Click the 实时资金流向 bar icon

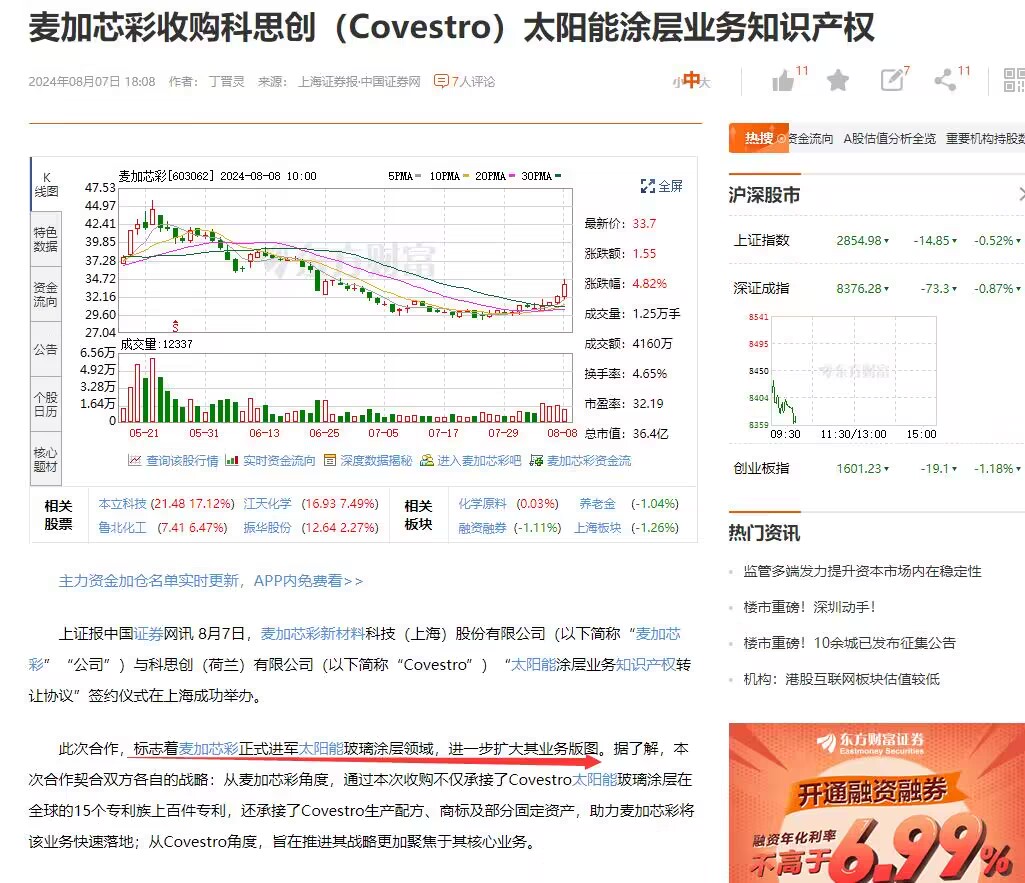coord(231,460)
